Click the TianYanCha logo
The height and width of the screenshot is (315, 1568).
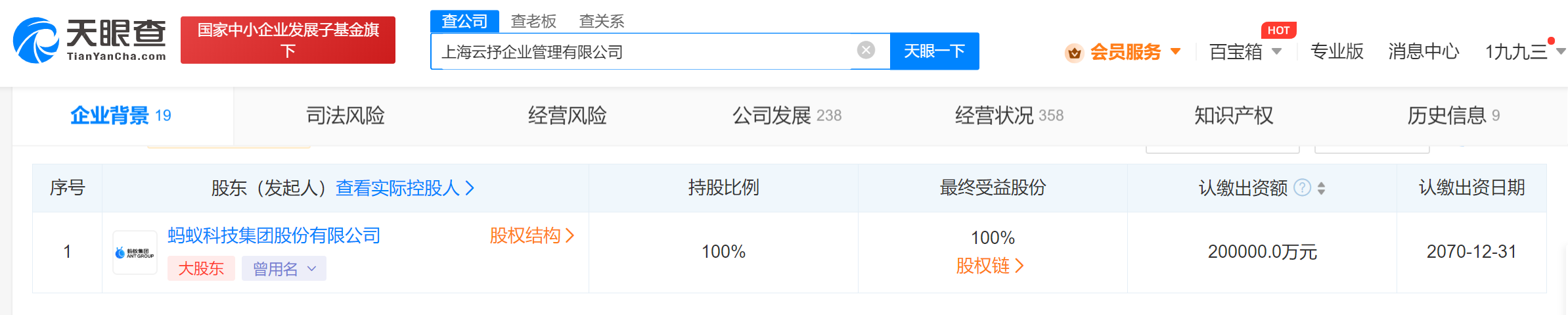(x=89, y=40)
